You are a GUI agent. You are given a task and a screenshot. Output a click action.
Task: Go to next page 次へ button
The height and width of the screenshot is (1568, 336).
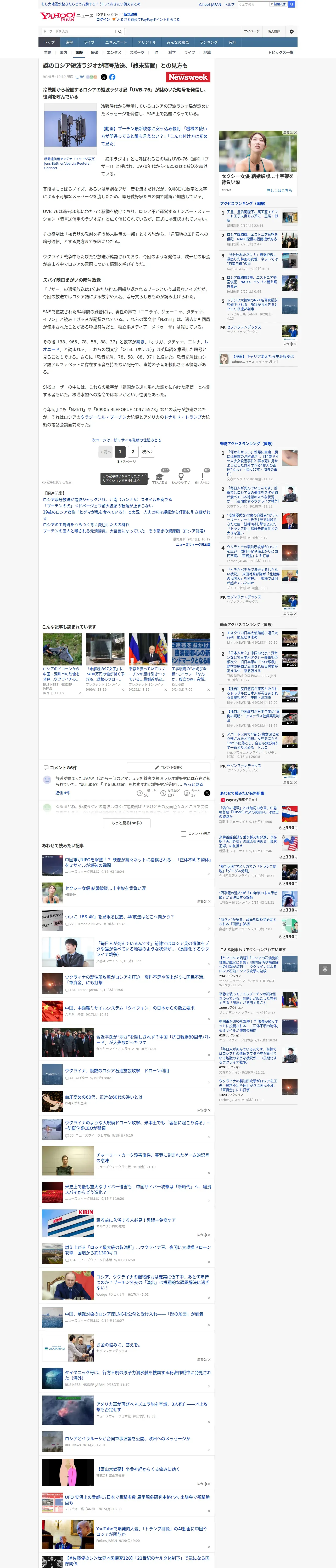(x=148, y=452)
